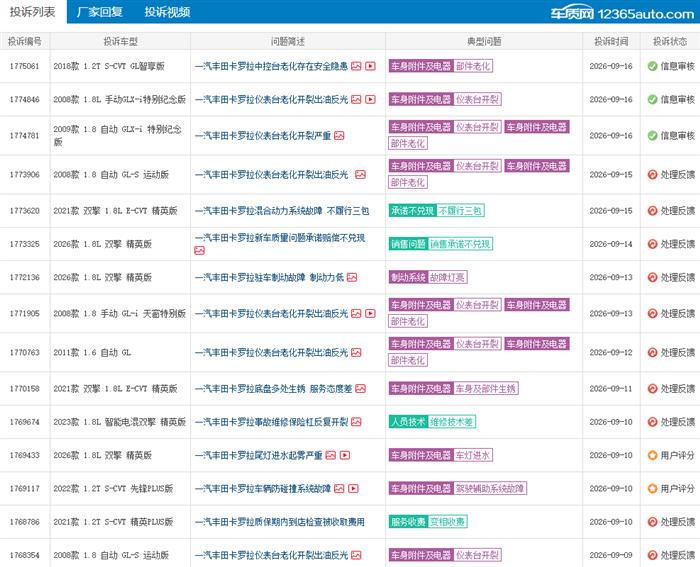700x567 pixels.
Task: Click the 不履行三包 tag
Action: coord(460,211)
